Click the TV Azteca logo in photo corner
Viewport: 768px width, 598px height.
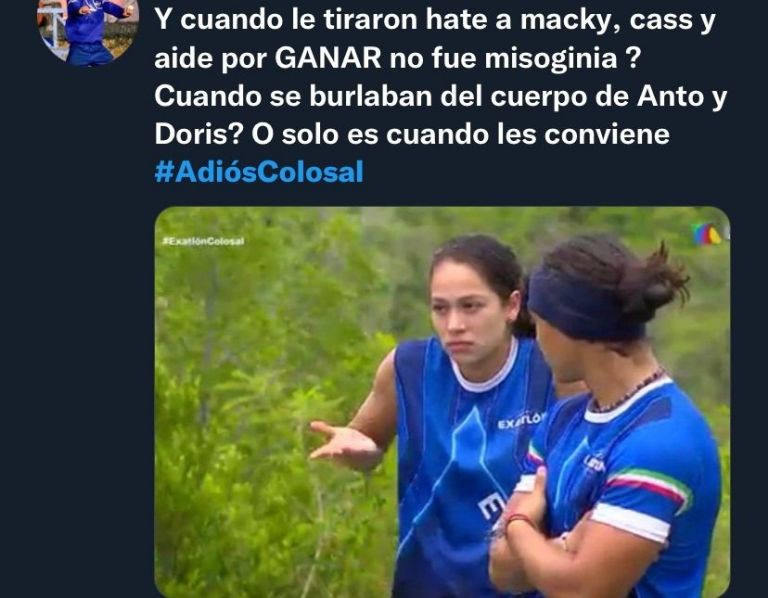(707, 235)
